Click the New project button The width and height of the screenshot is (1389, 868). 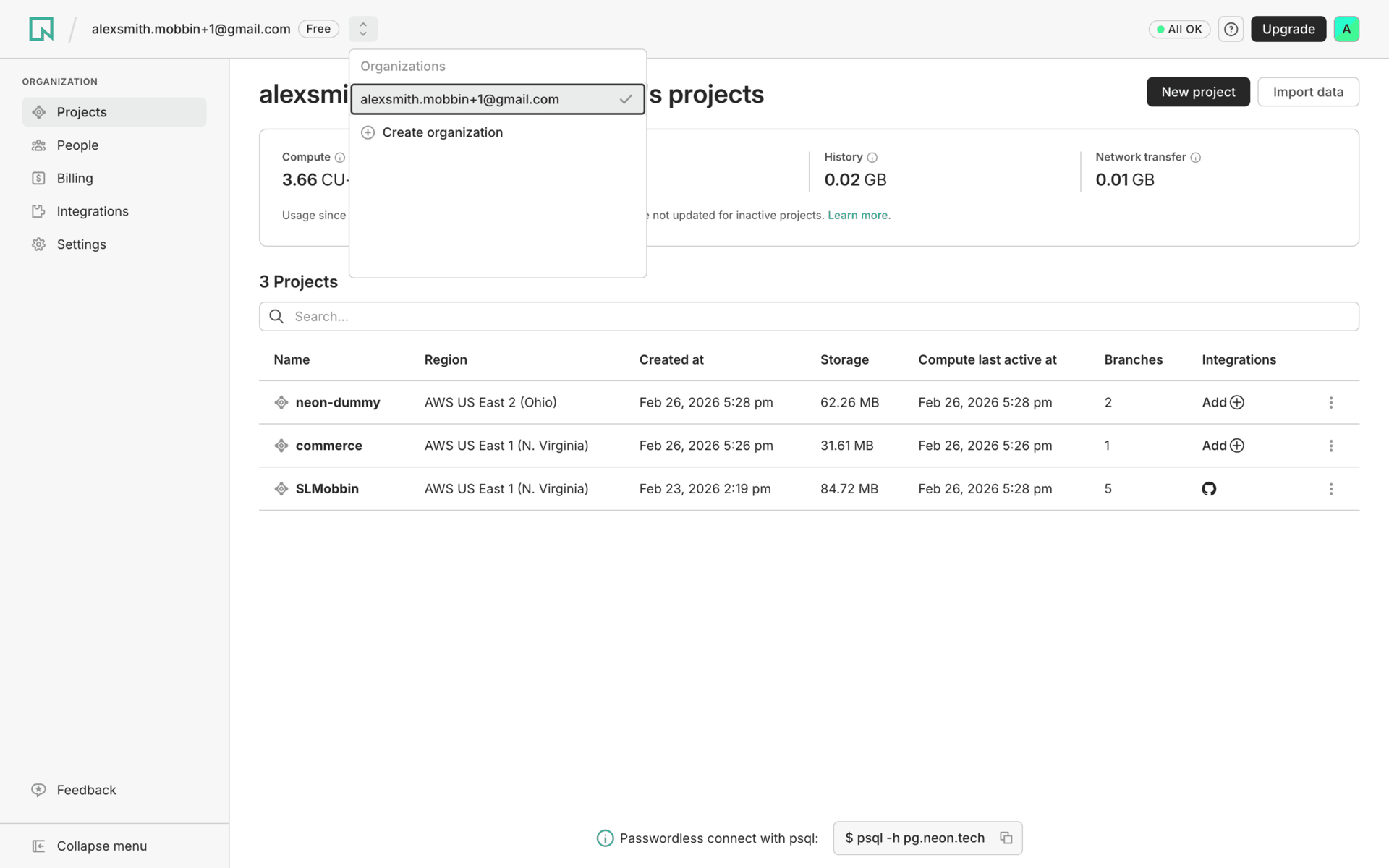click(1198, 92)
